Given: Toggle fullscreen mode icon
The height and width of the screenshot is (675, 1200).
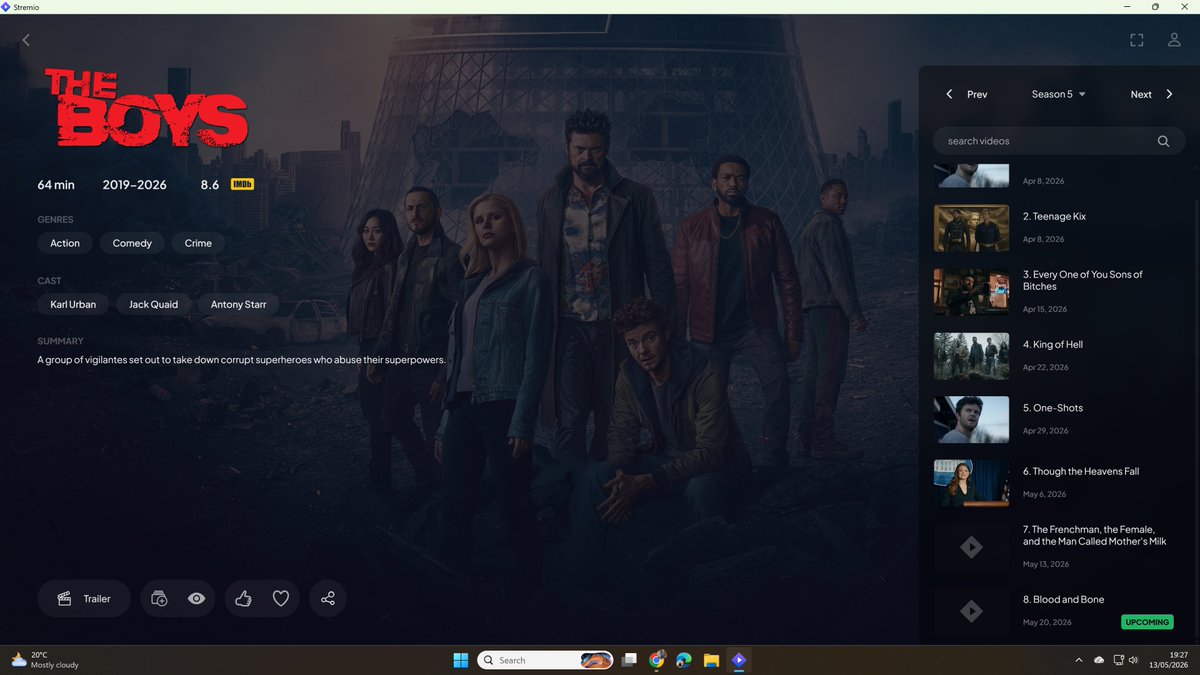Looking at the screenshot, I should click(1136, 40).
